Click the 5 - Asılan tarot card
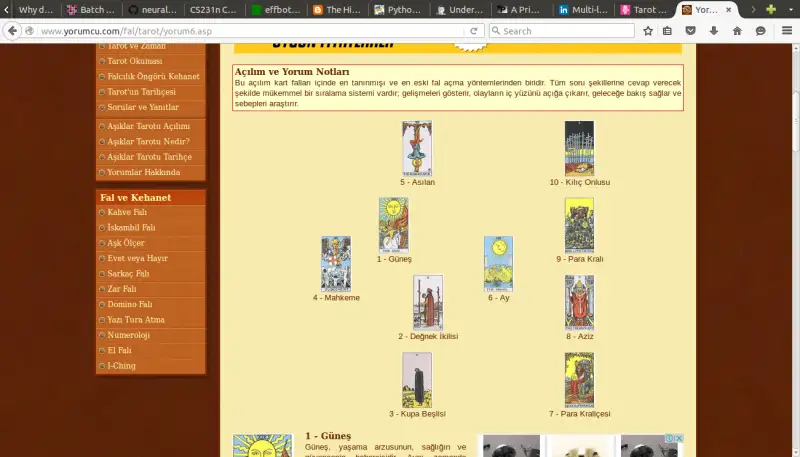 tap(417, 148)
